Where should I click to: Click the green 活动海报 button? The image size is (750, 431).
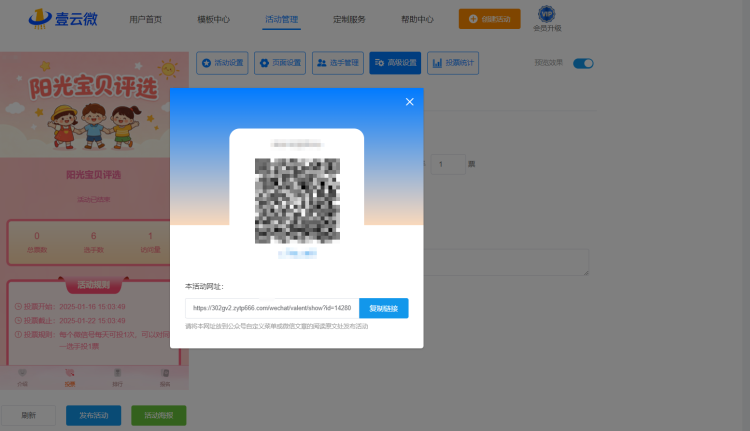(x=159, y=415)
